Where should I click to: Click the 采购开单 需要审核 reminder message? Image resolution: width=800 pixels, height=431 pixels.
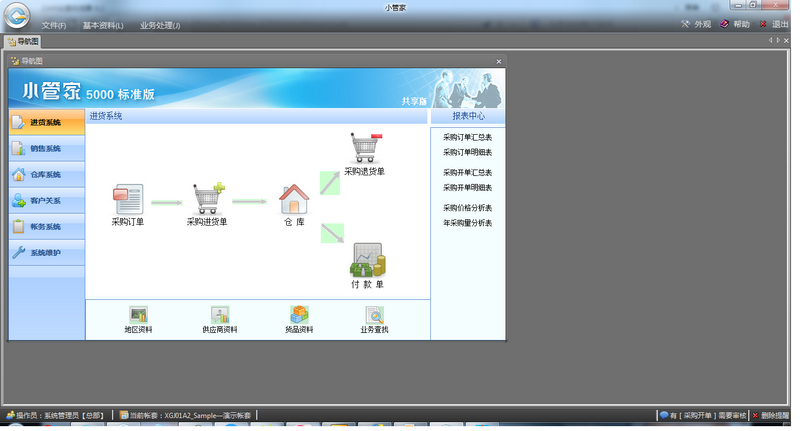703,416
